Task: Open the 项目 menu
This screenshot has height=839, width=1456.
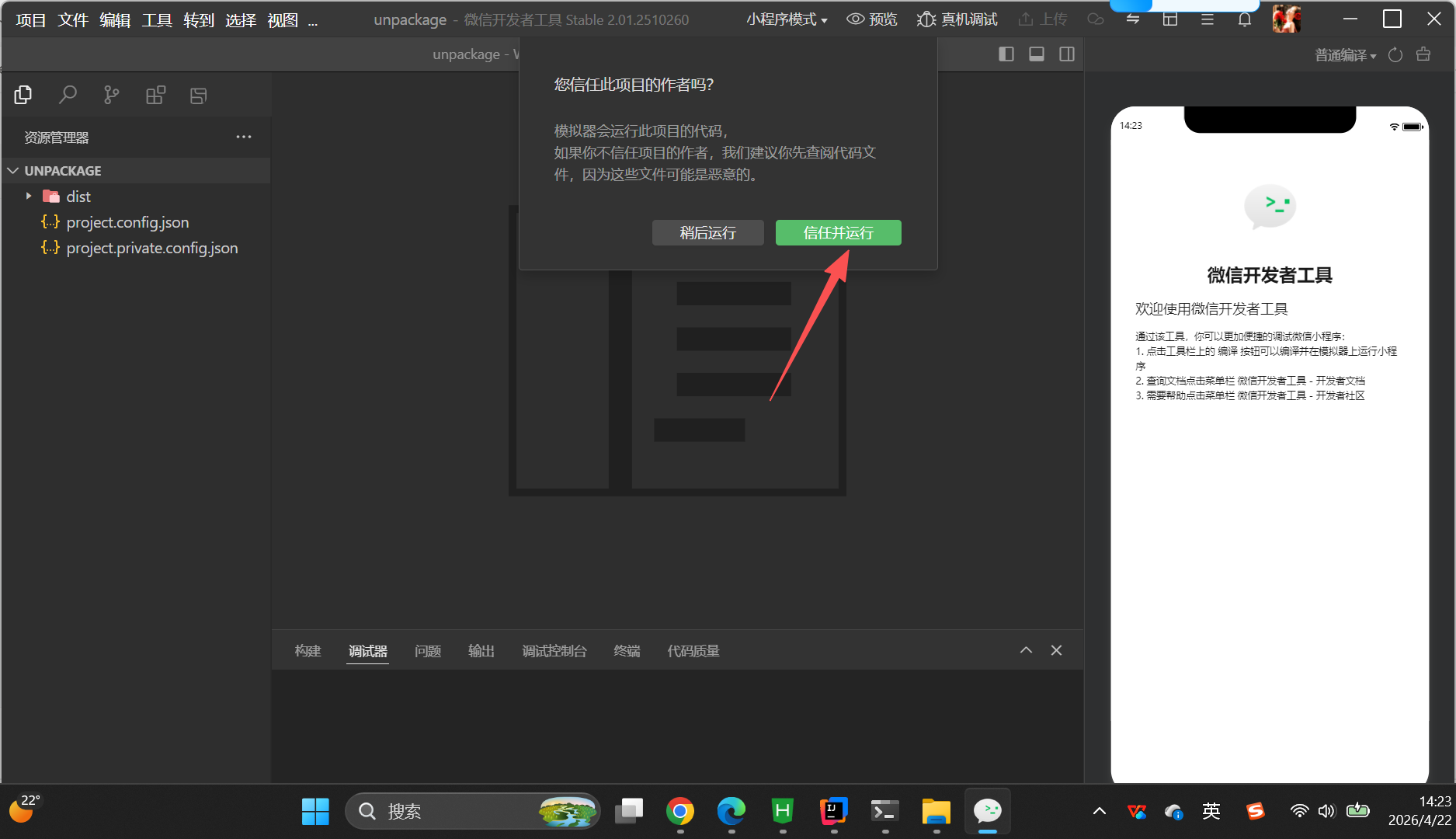Action: [x=31, y=20]
